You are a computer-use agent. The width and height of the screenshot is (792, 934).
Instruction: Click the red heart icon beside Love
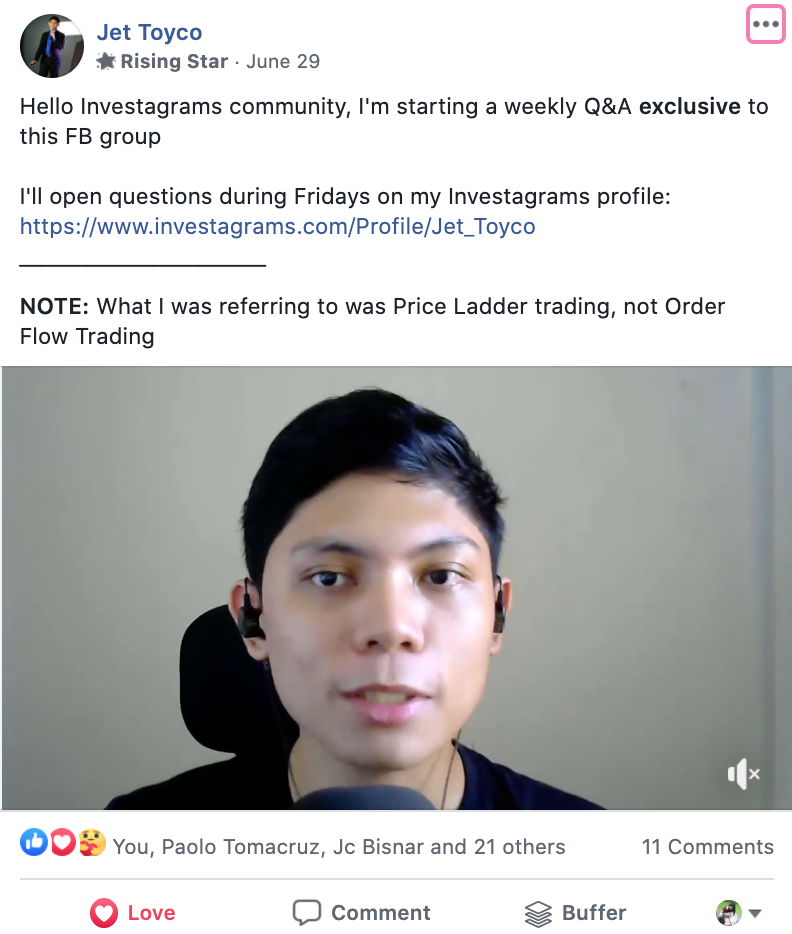click(104, 913)
